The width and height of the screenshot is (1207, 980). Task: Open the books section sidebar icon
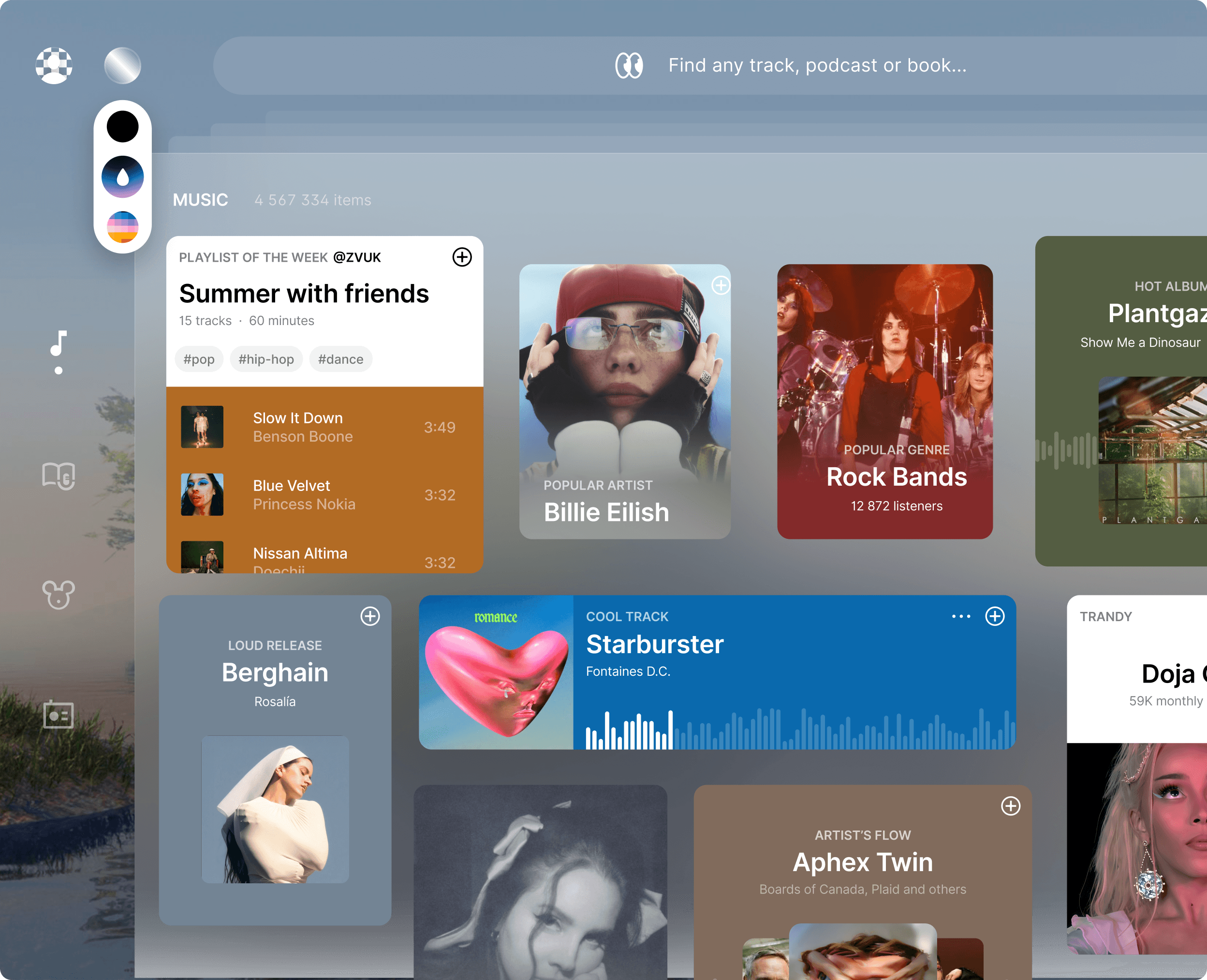58,475
